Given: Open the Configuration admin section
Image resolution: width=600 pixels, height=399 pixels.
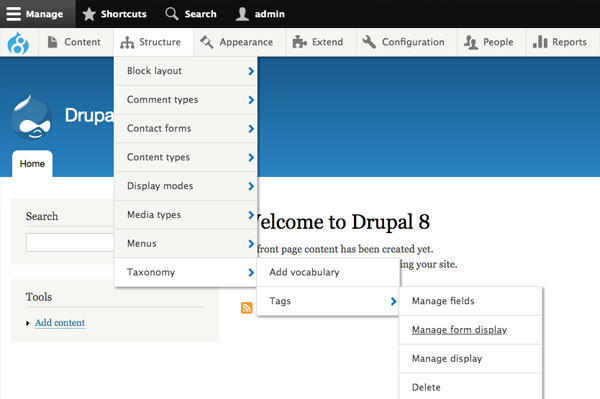Looking at the screenshot, I should [407, 42].
